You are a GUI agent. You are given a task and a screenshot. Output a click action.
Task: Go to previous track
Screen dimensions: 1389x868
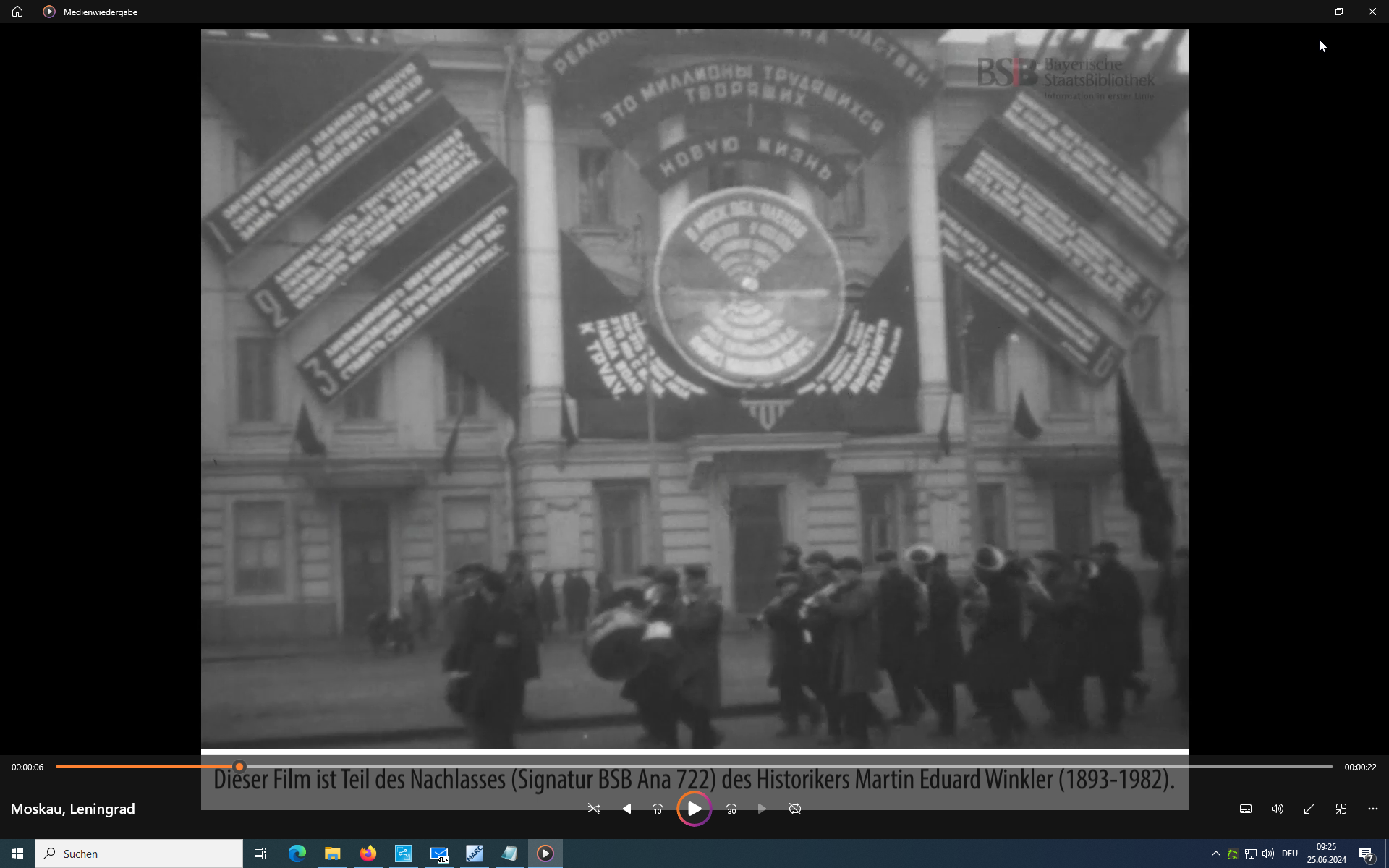(626, 809)
